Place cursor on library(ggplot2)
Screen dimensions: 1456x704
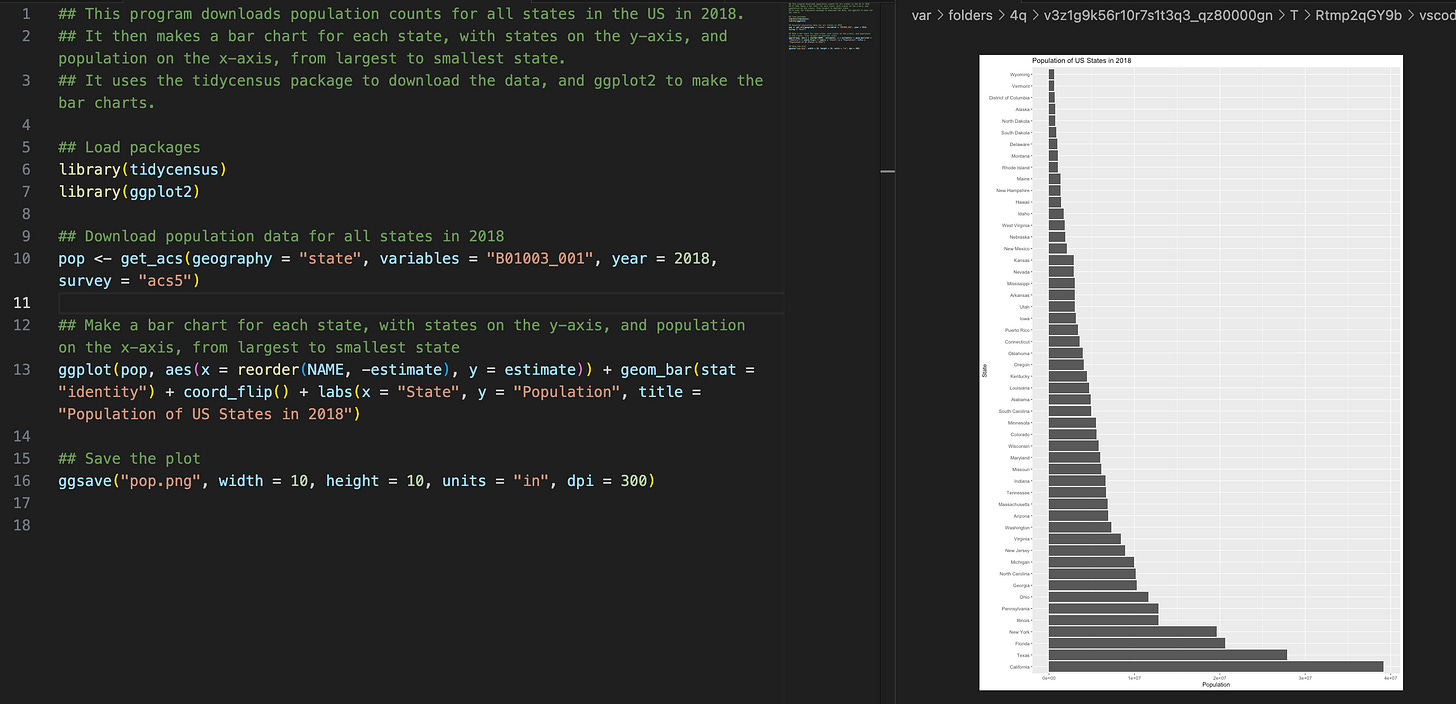coord(130,191)
